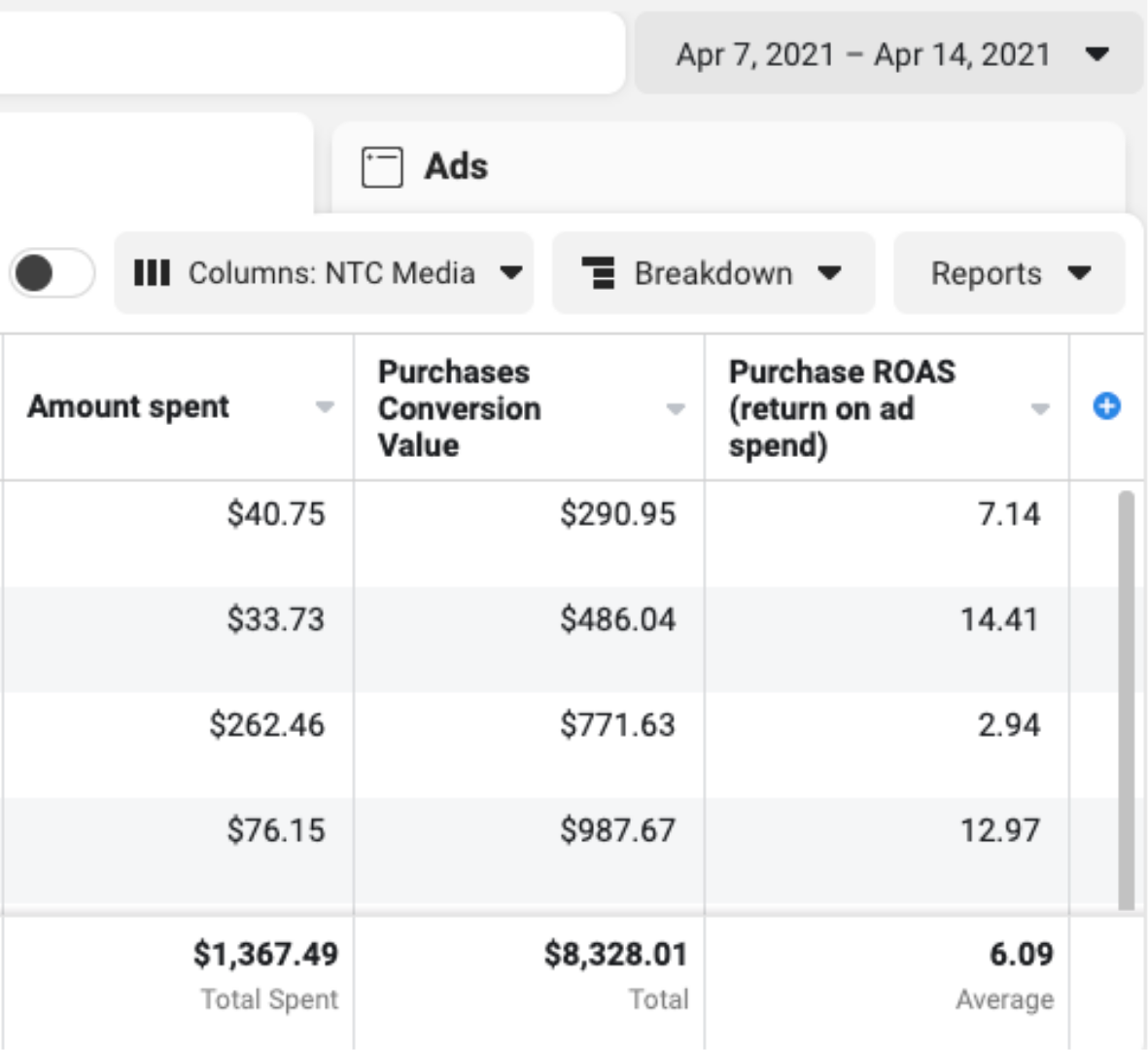The width and height of the screenshot is (1148, 1050).
Task: Click the Purchases Conversion Value header text
Action: tap(459, 408)
